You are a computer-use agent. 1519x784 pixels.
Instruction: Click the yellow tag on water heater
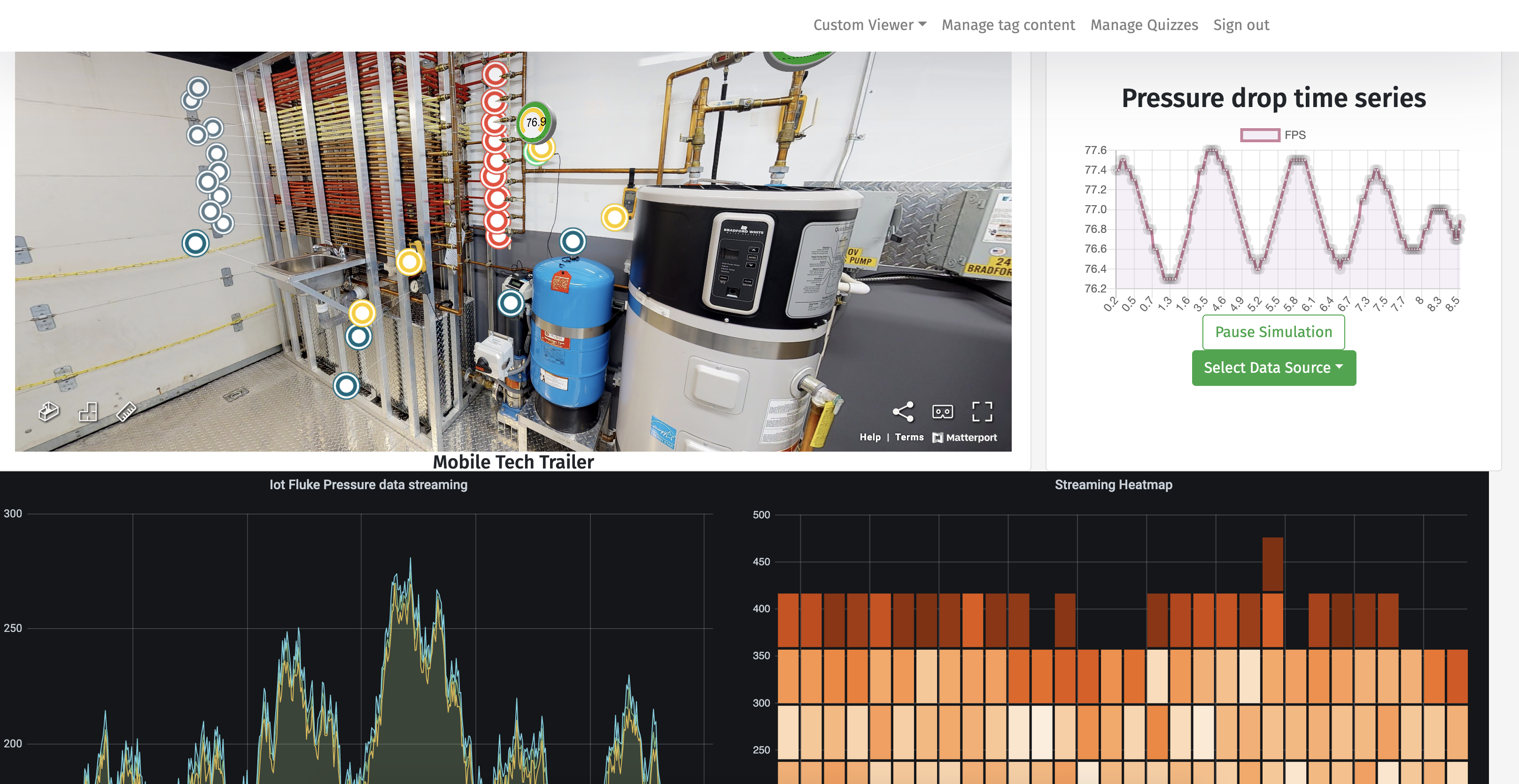coord(614,217)
